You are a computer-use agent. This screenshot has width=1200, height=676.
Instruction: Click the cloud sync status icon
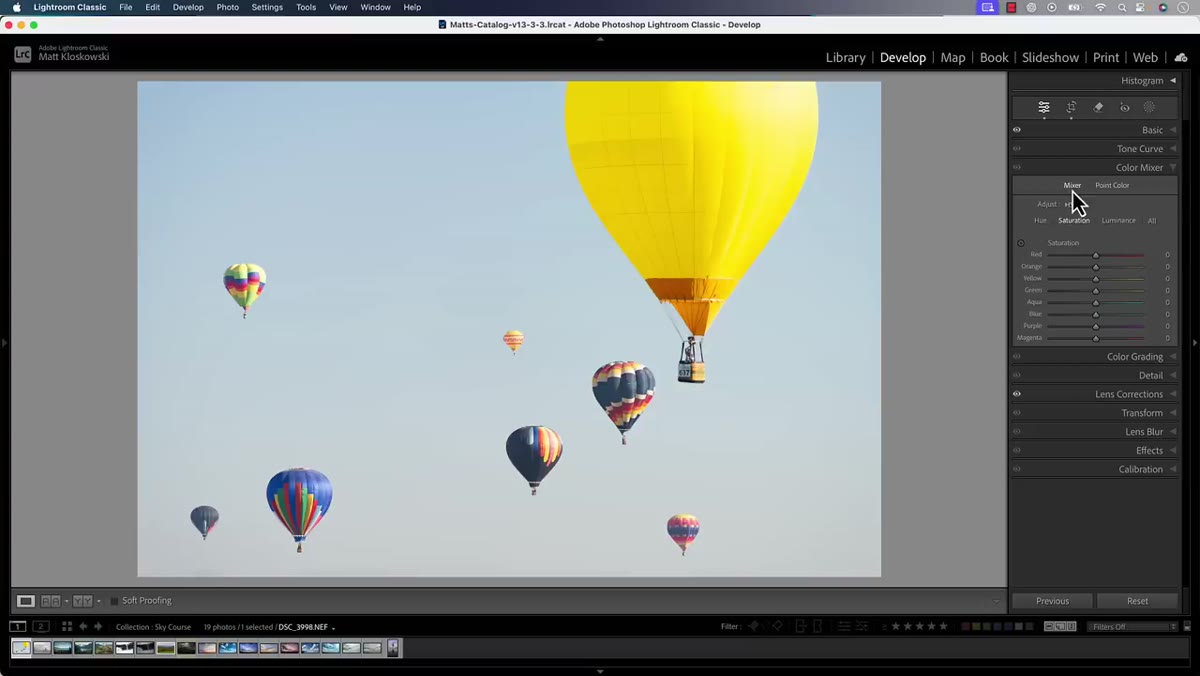point(1181,58)
